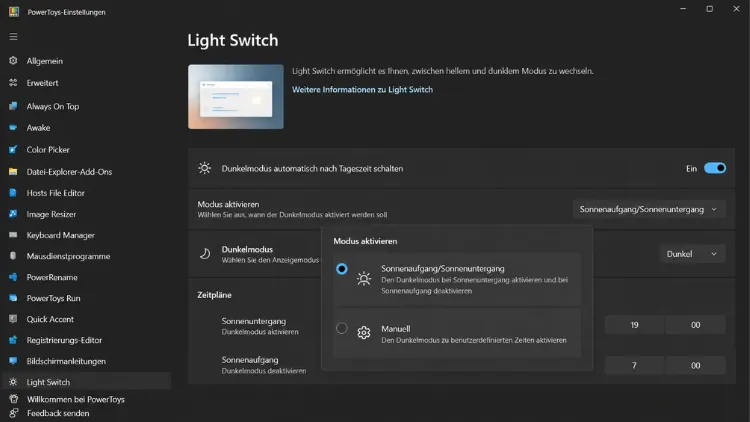Toggle Dunkelmodus automatisch switch off
The height and width of the screenshot is (422, 750).
pos(715,168)
